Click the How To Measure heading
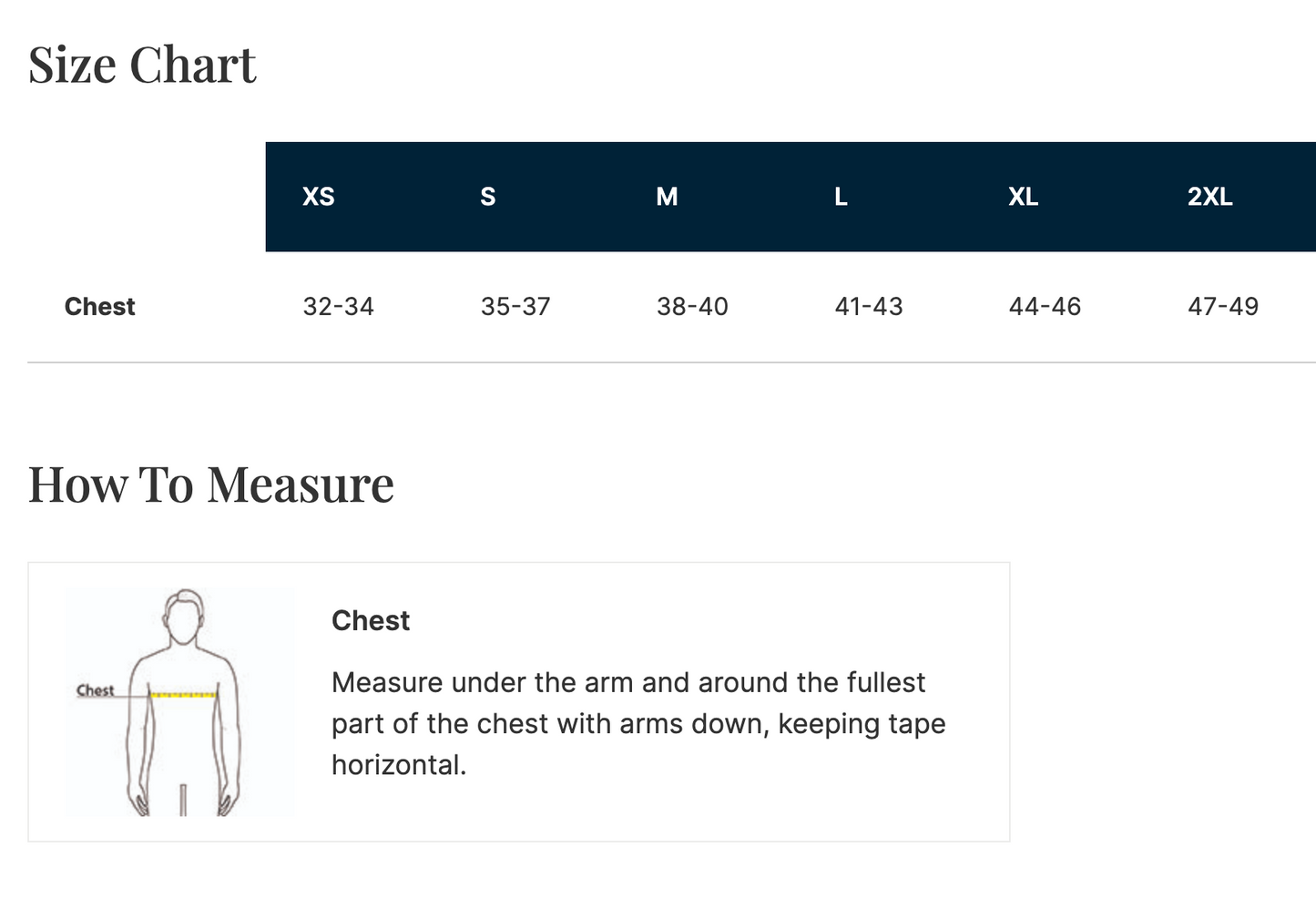The height and width of the screenshot is (908, 1316). pyautogui.click(x=211, y=485)
